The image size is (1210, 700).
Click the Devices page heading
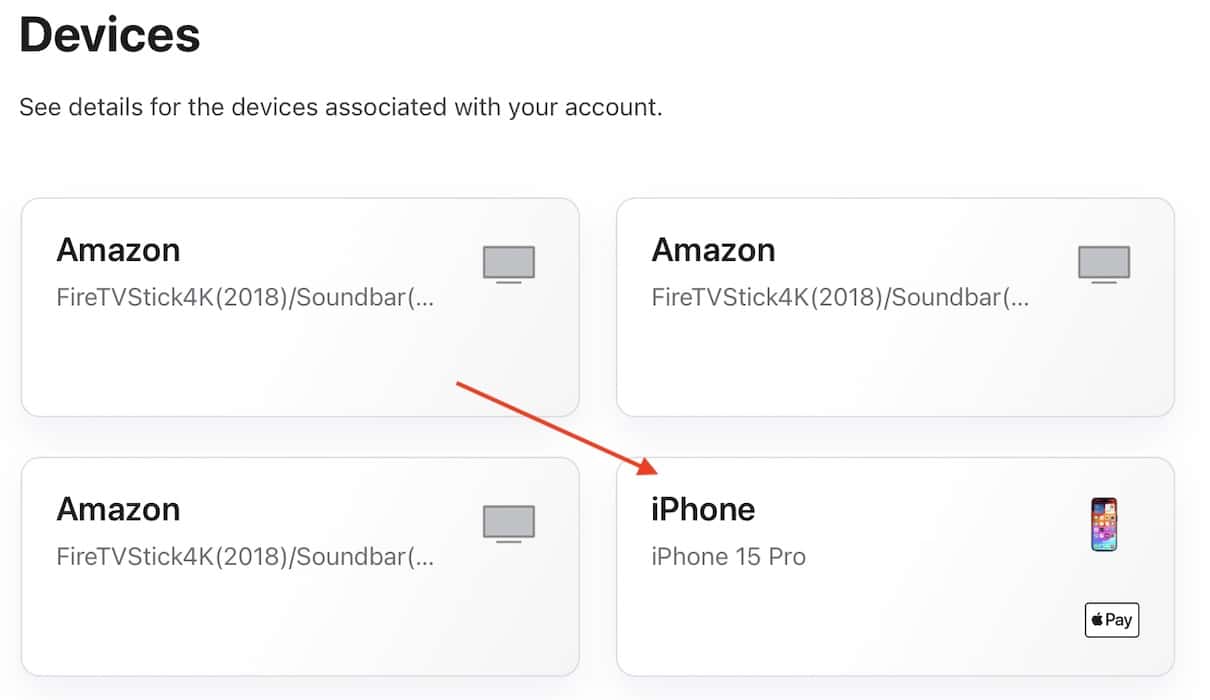110,35
